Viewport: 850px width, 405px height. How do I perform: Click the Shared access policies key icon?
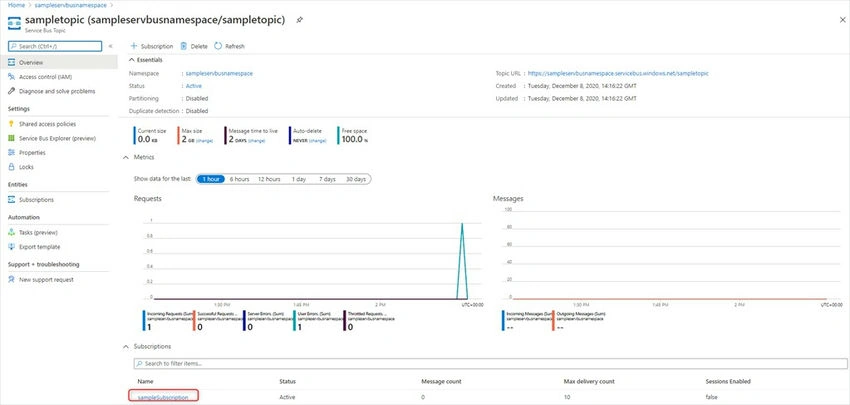point(12,124)
